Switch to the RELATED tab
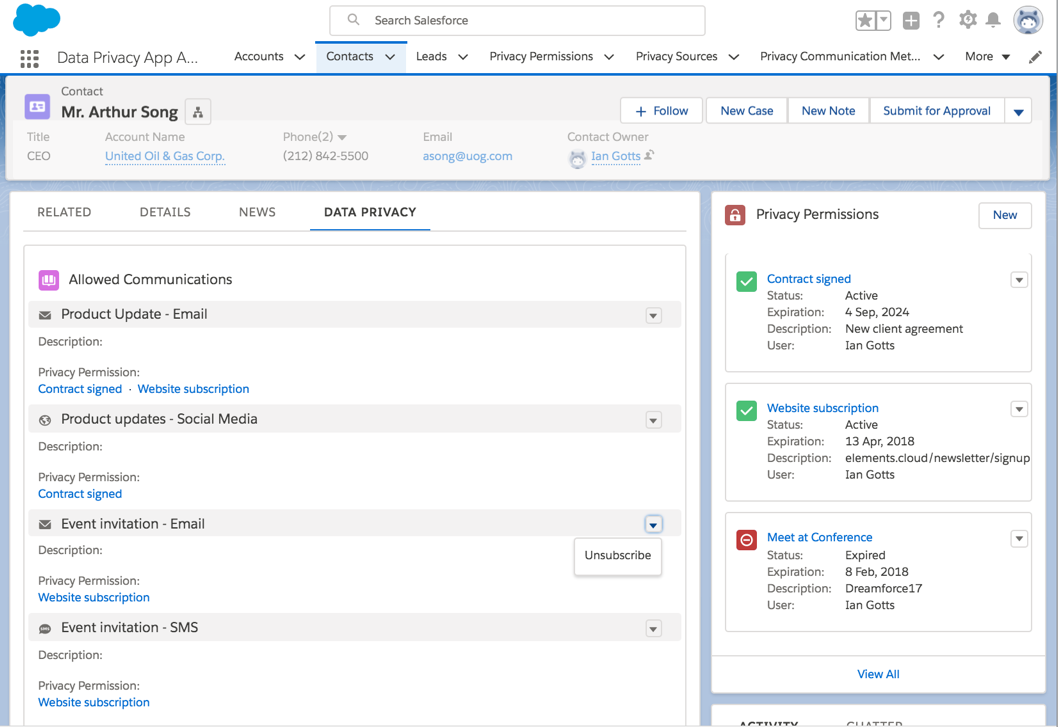Viewport: 1058px width, 727px height. [64, 212]
